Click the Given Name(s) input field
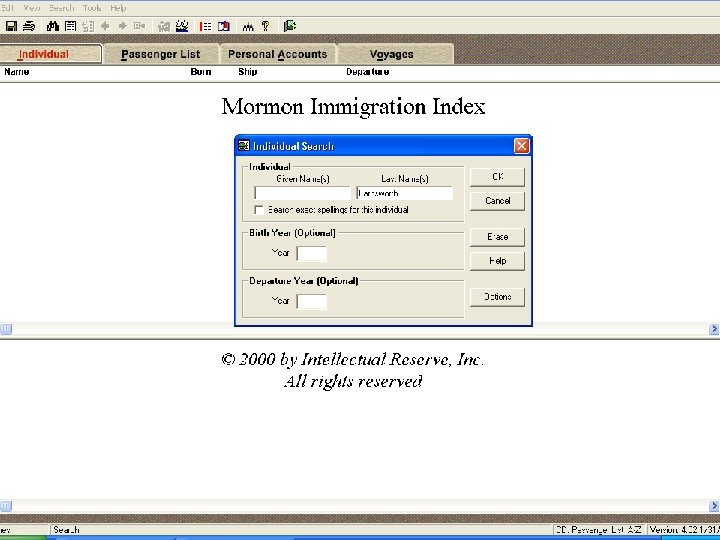Screen dimensions: 720x540 point(303,193)
